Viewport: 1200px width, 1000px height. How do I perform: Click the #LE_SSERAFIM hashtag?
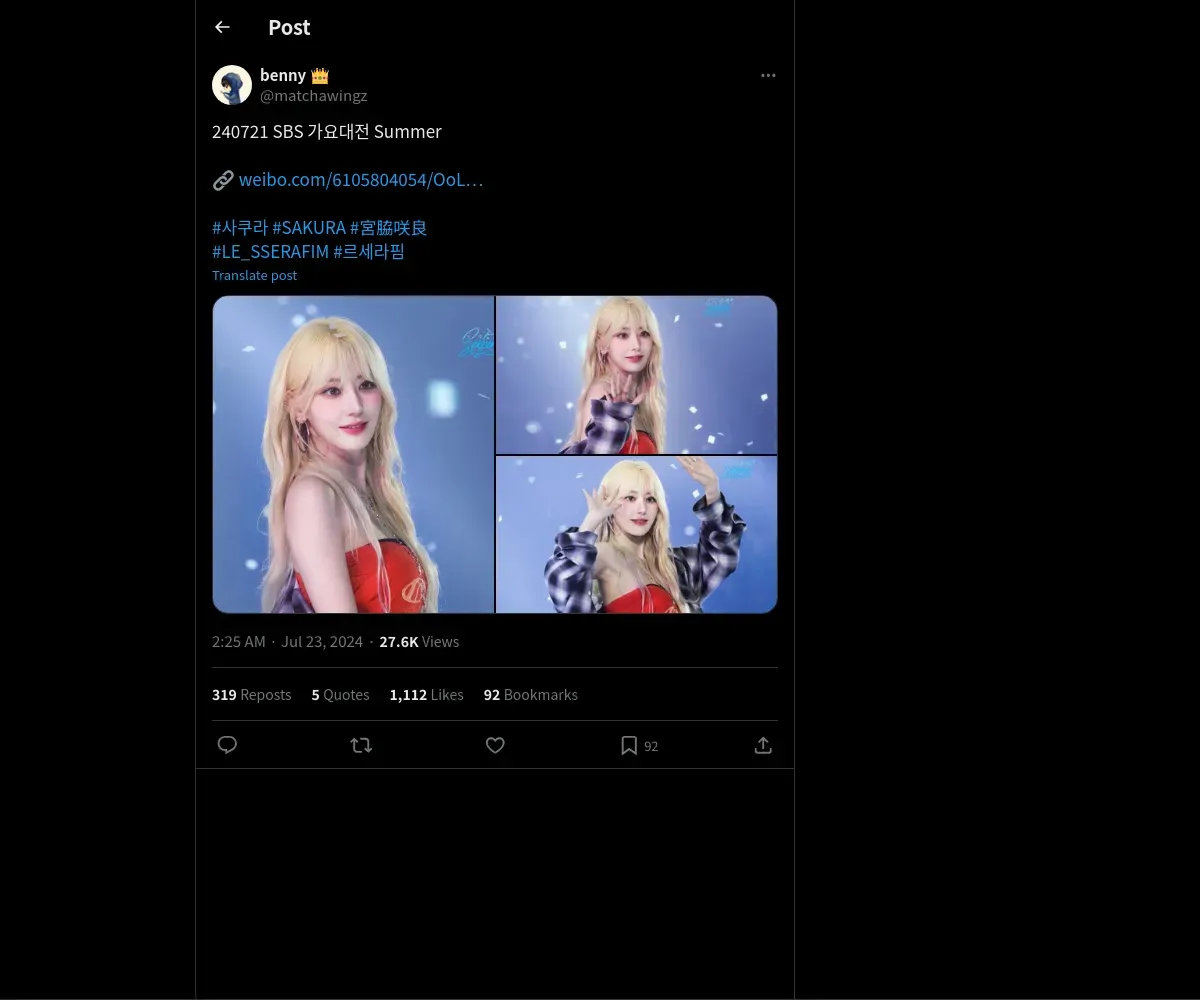pos(270,252)
